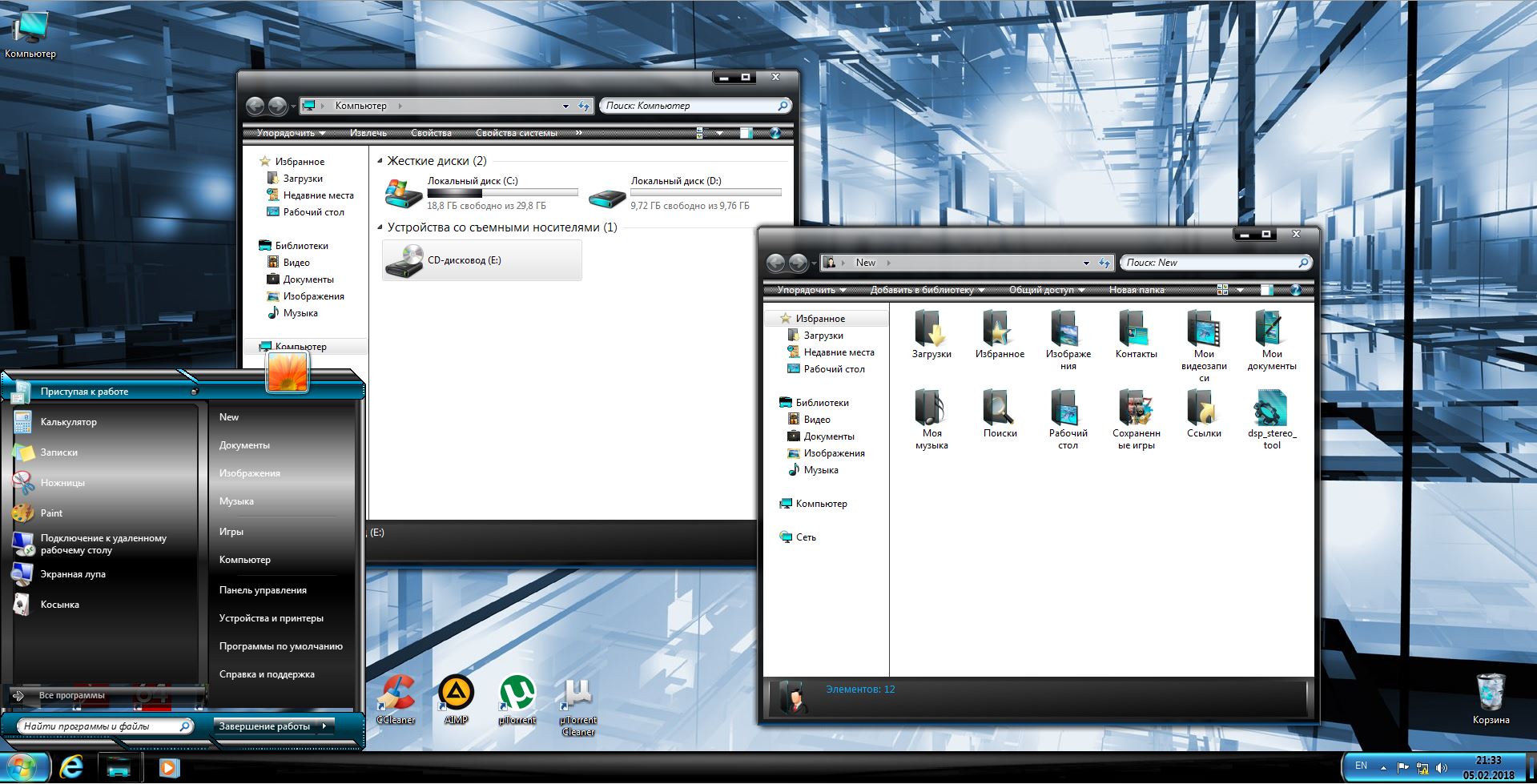
Task: Open Устройства и принтеры from Start menu
Action: (272, 618)
